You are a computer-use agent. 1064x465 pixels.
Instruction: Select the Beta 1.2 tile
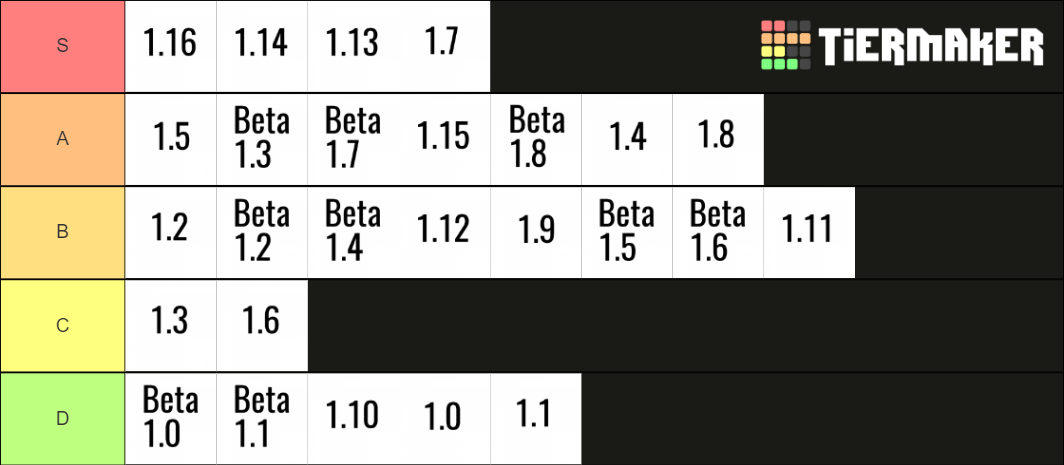(262, 232)
